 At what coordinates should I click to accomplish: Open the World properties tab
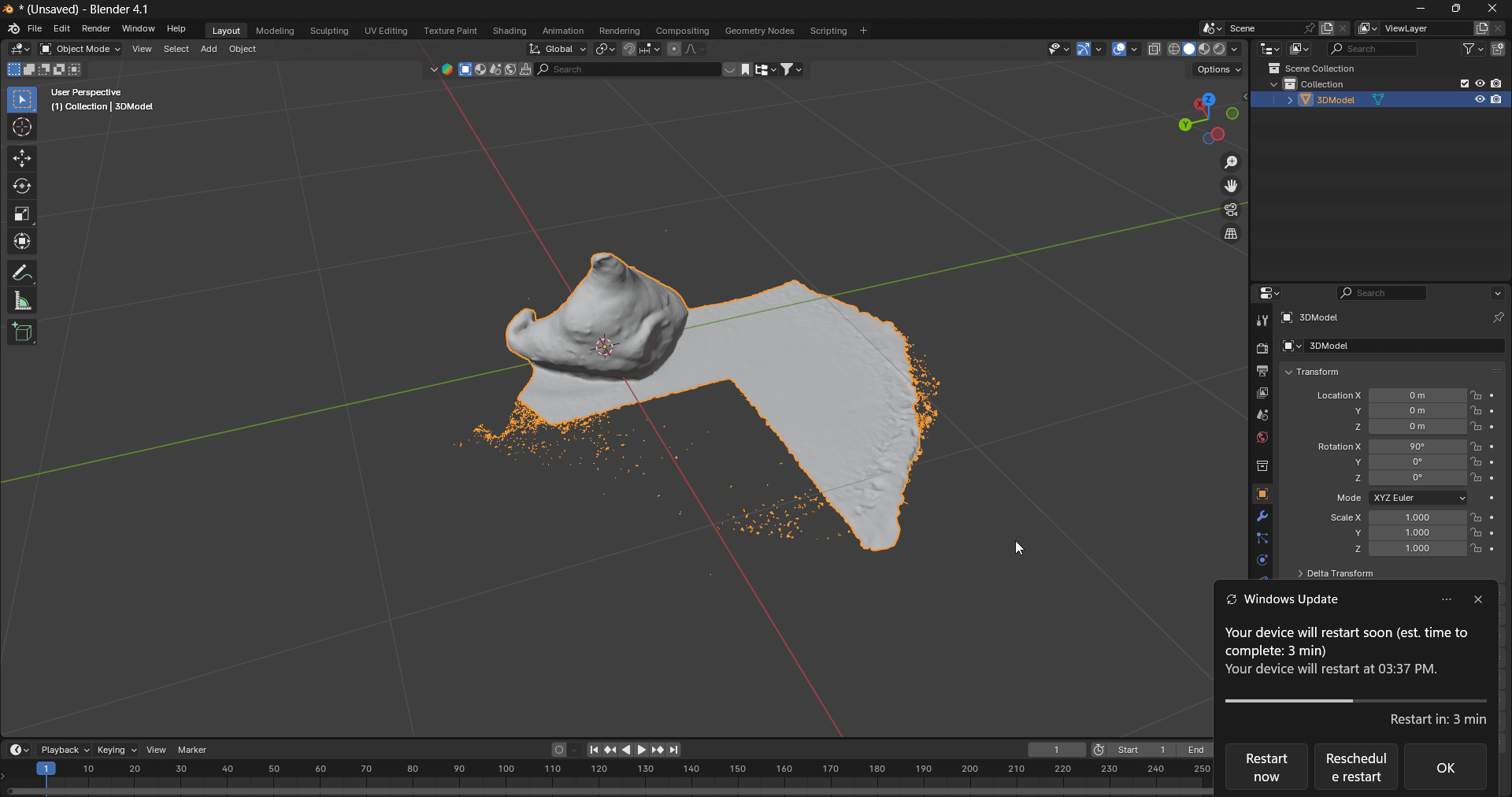(x=1262, y=437)
